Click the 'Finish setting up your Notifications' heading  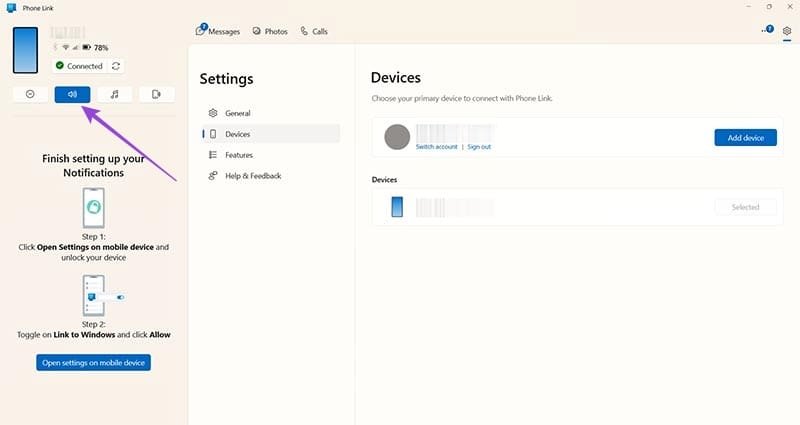pos(93,166)
